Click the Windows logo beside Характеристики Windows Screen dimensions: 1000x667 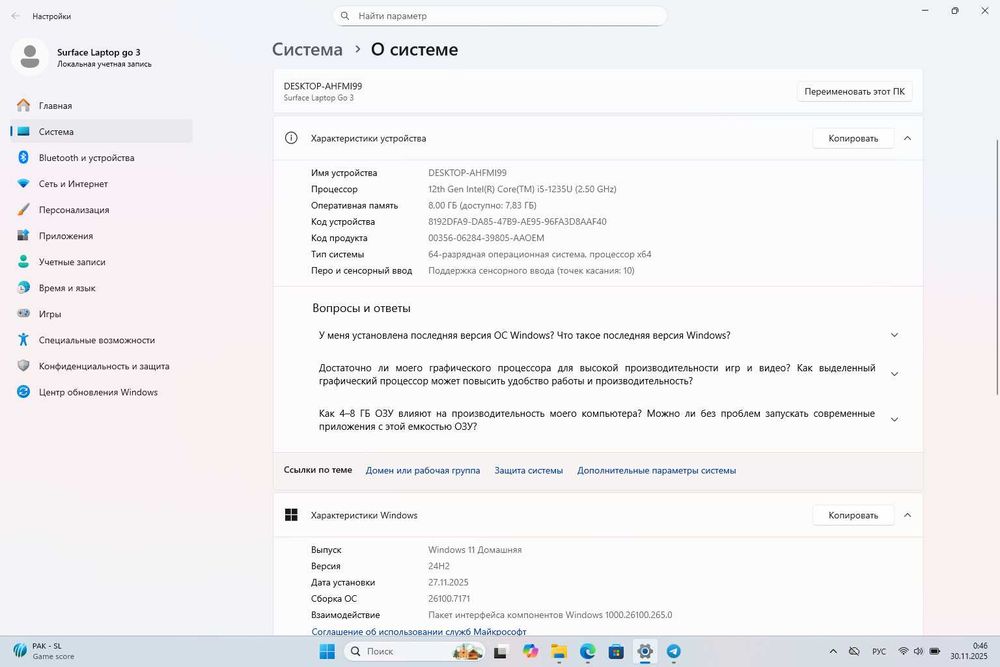click(291, 515)
